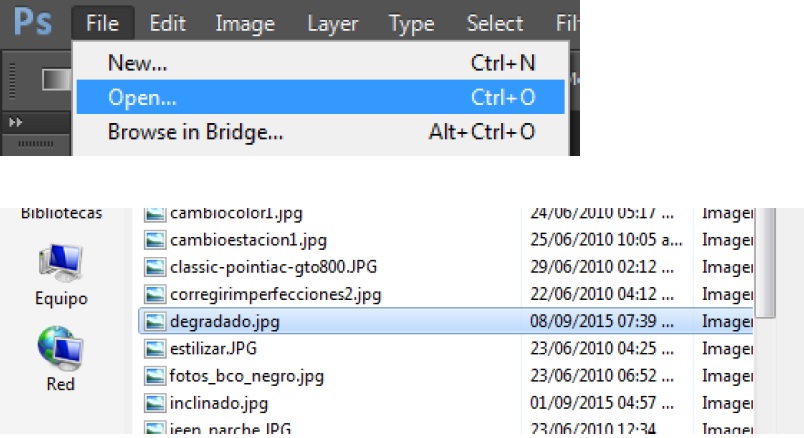
Task: Click the estilizar.JPG image file icon
Action: [154, 348]
